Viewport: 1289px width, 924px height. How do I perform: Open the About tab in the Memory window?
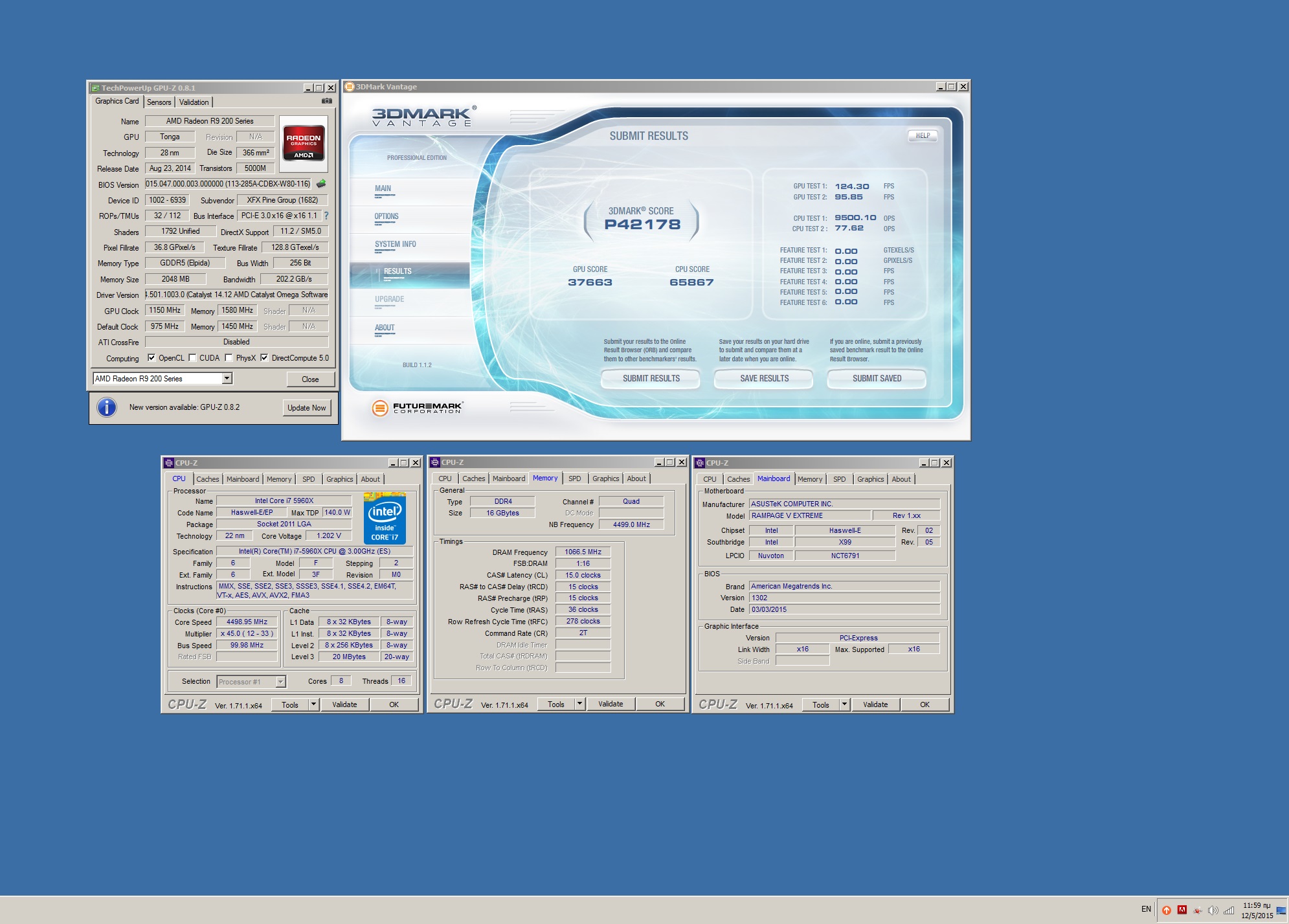636,479
